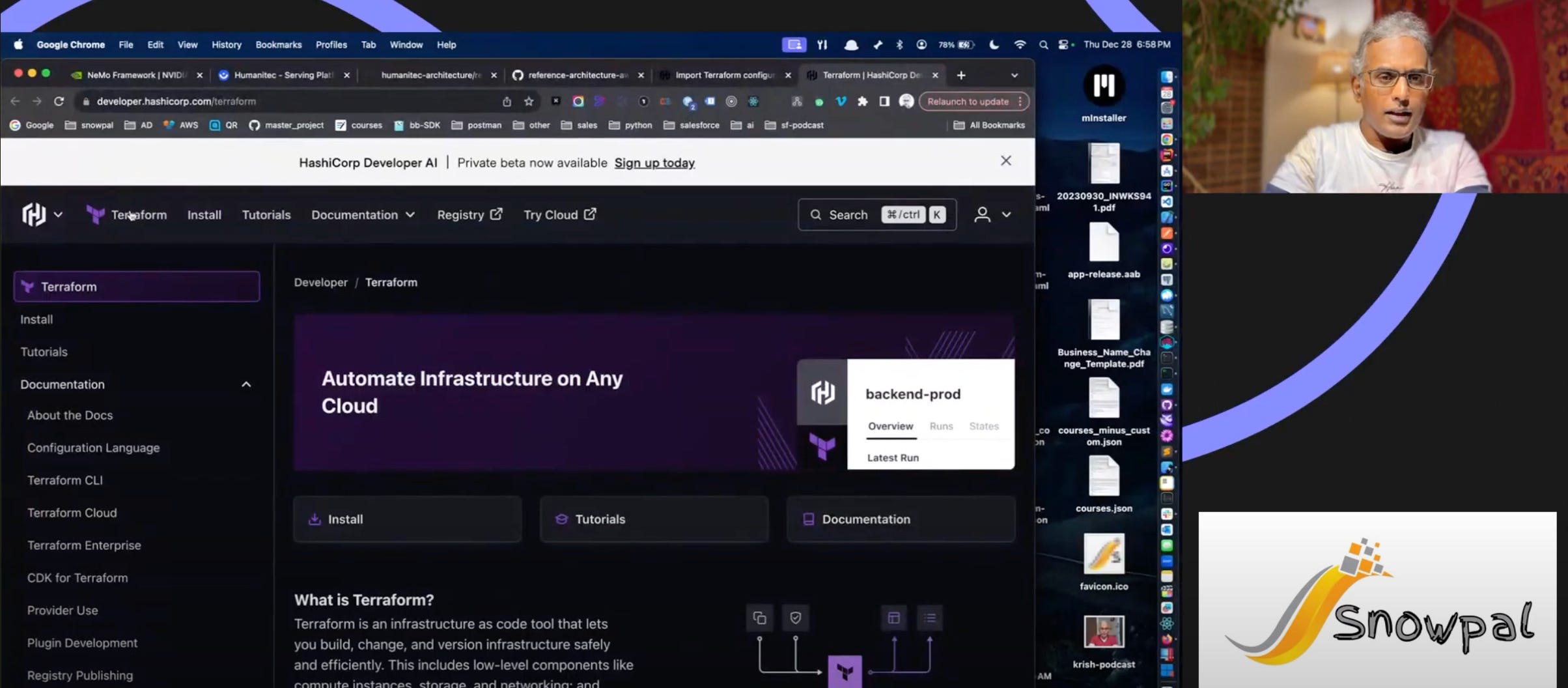This screenshot has height=688, width=1568.
Task: Open the Bookmarks menu in the menu bar
Action: 278,45
